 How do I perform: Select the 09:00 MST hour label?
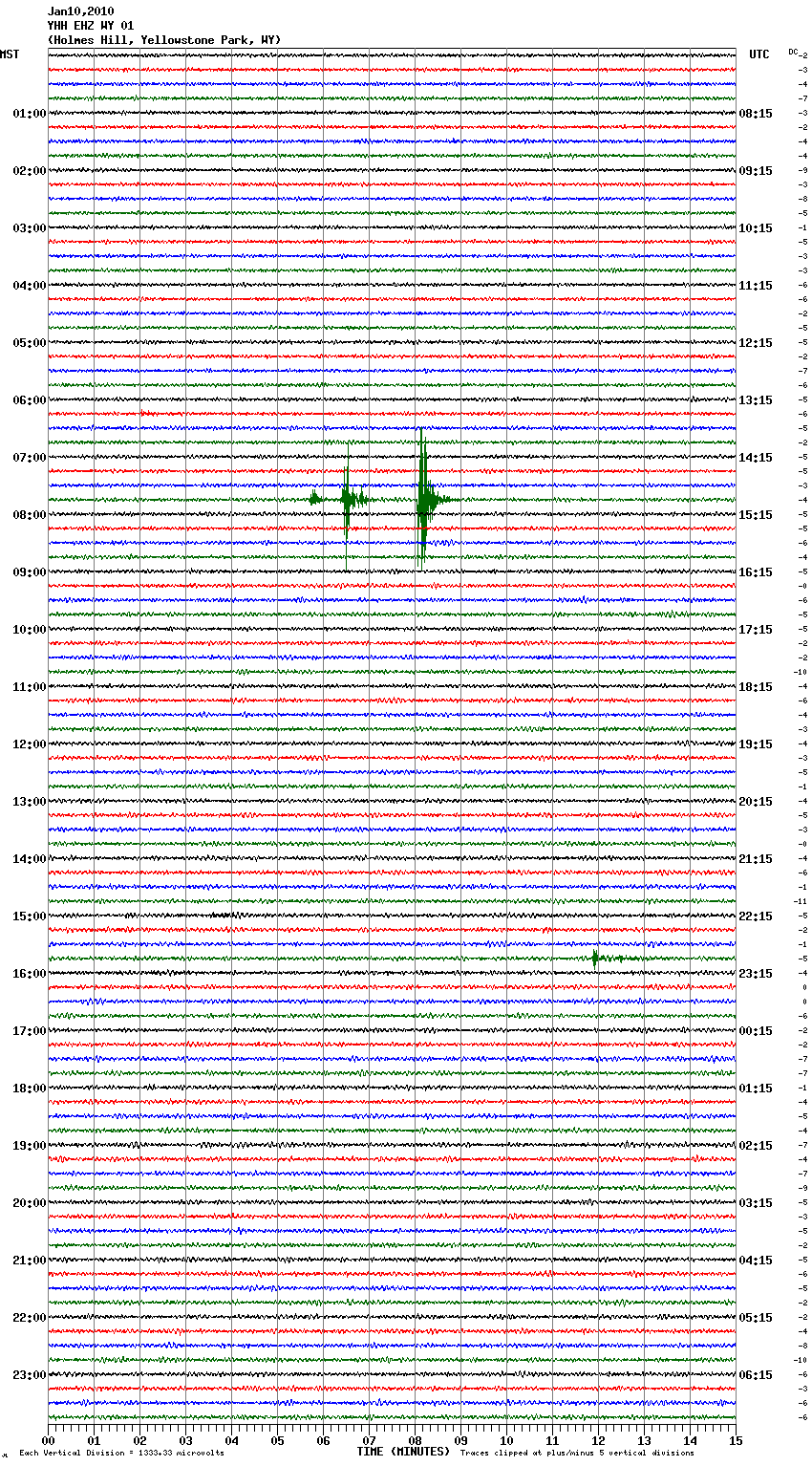[x=30, y=572]
